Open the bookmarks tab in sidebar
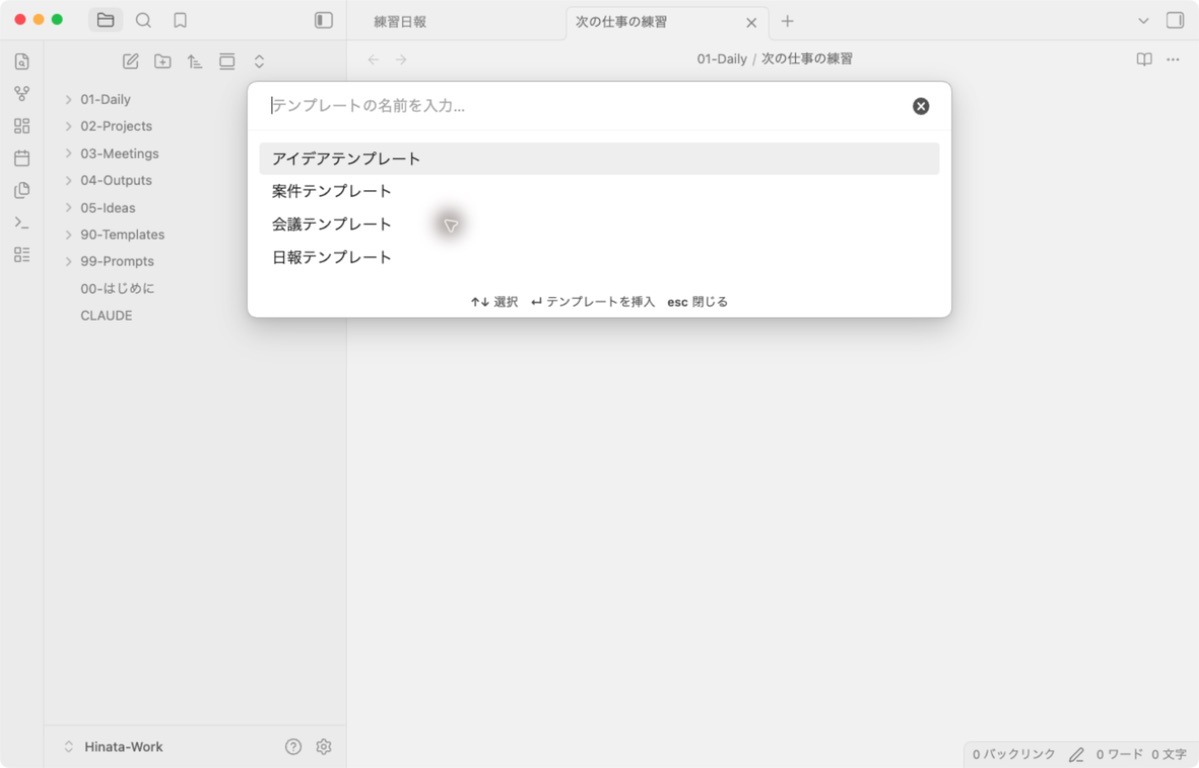Viewport: 1199px width, 768px height. (x=180, y=21)
